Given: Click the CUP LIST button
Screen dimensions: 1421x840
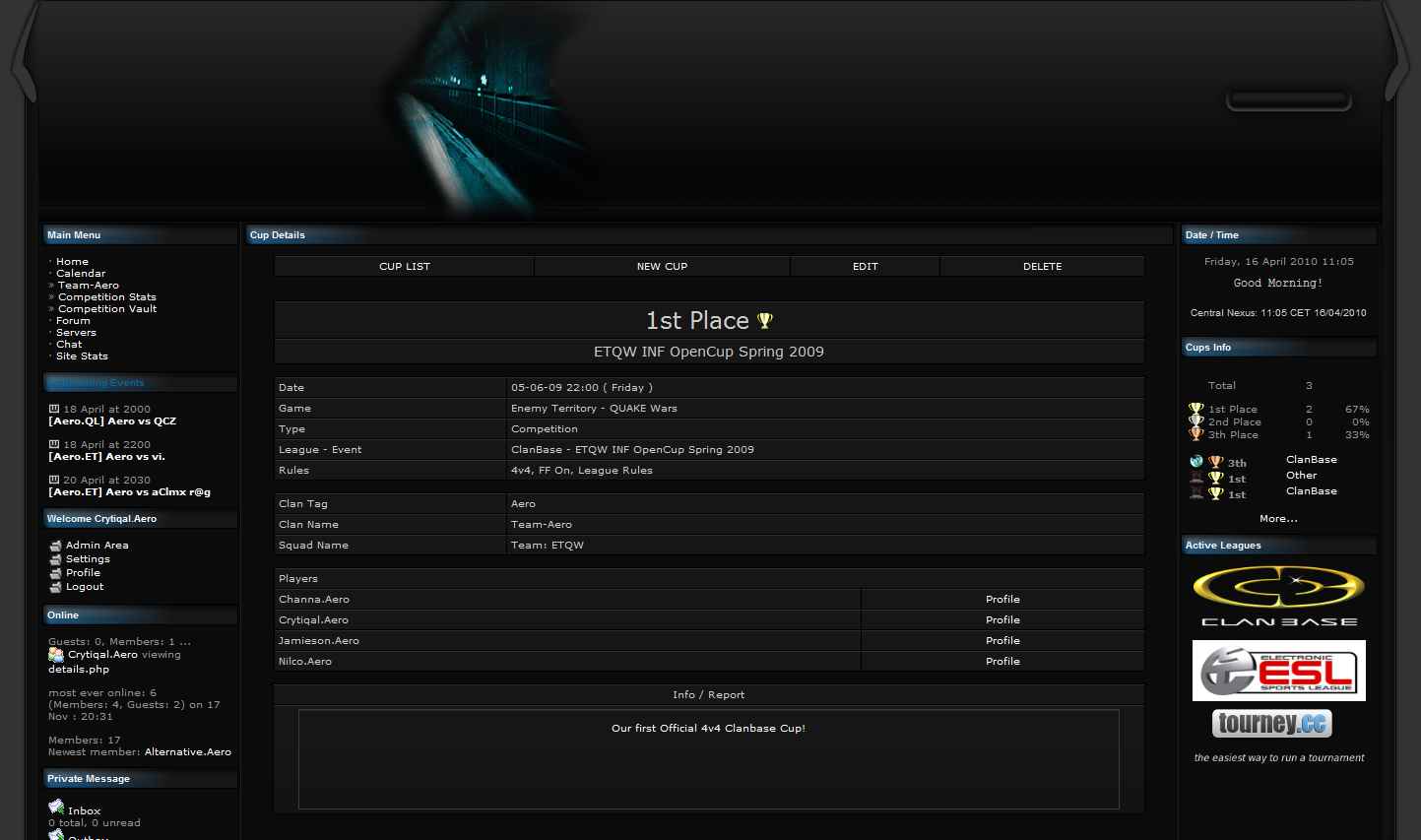Looking at the screenshot, I should click(x=405, y=267).
